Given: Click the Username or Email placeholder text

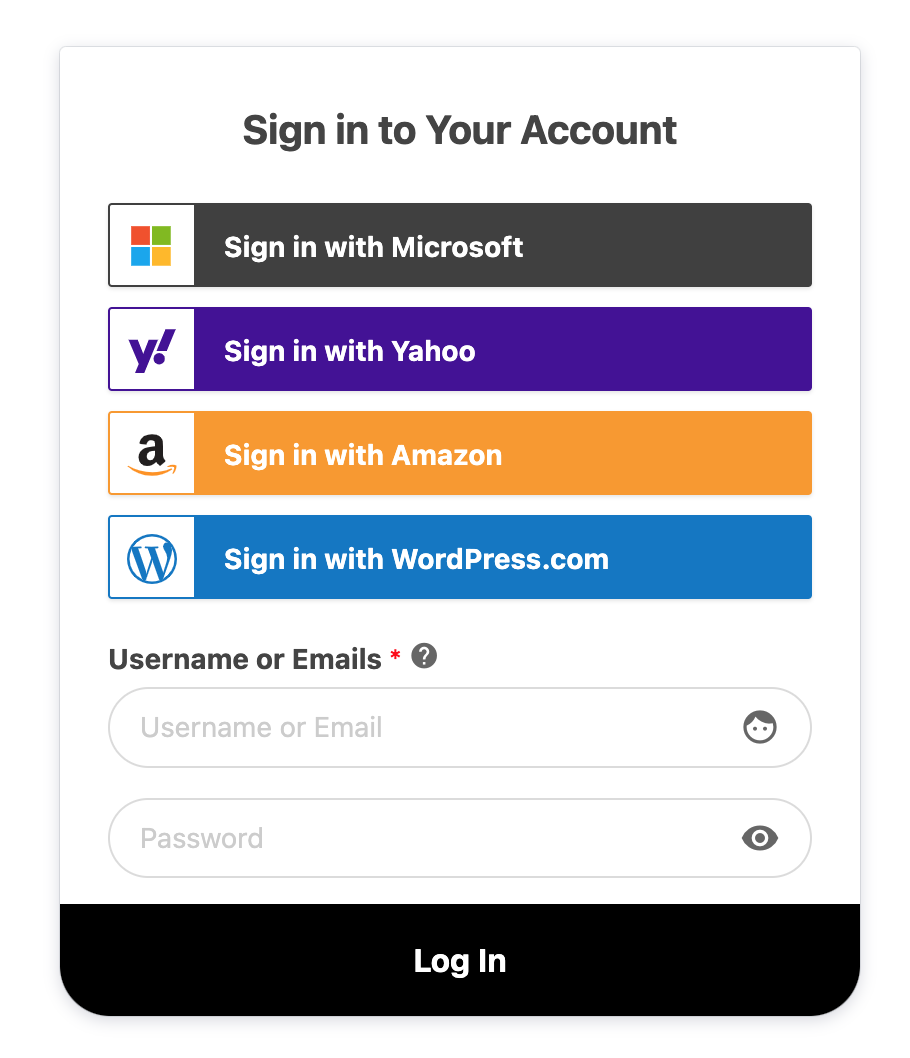Looking at the screenshot, I should pos(261,727).
